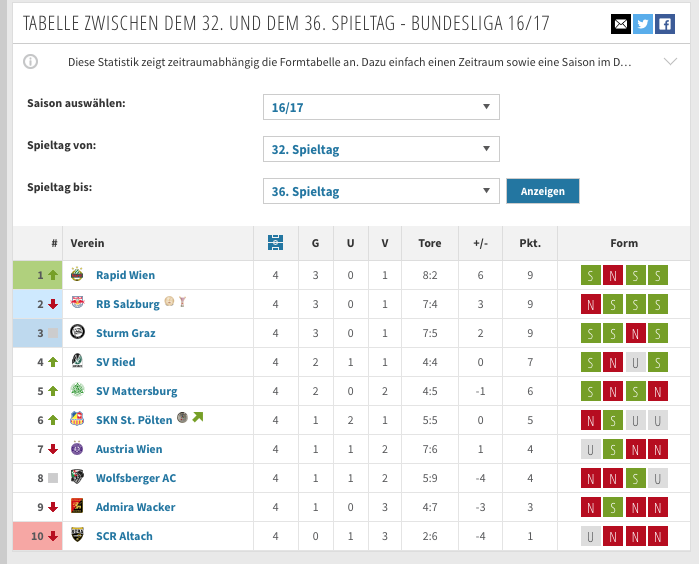Click the trophy icon next to RB Salzburg
Screen dimensions: 699x564
[182, 302]
